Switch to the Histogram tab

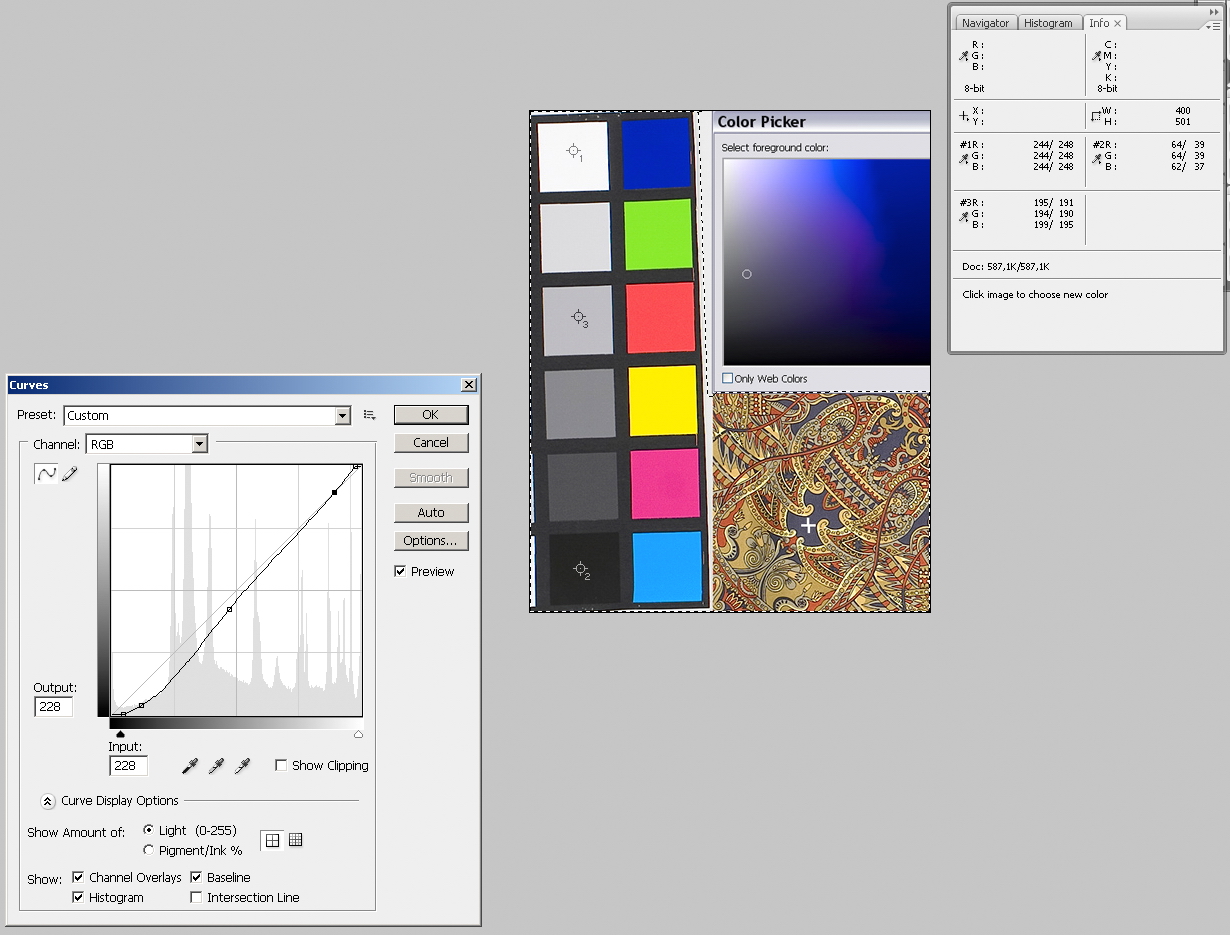[x=1048, y=23]
